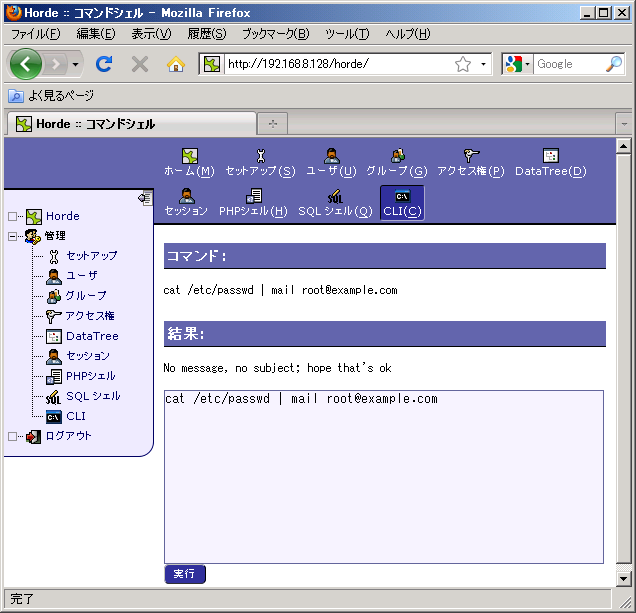Click the CLI terminal icon in sidebar

pos(54,417)
